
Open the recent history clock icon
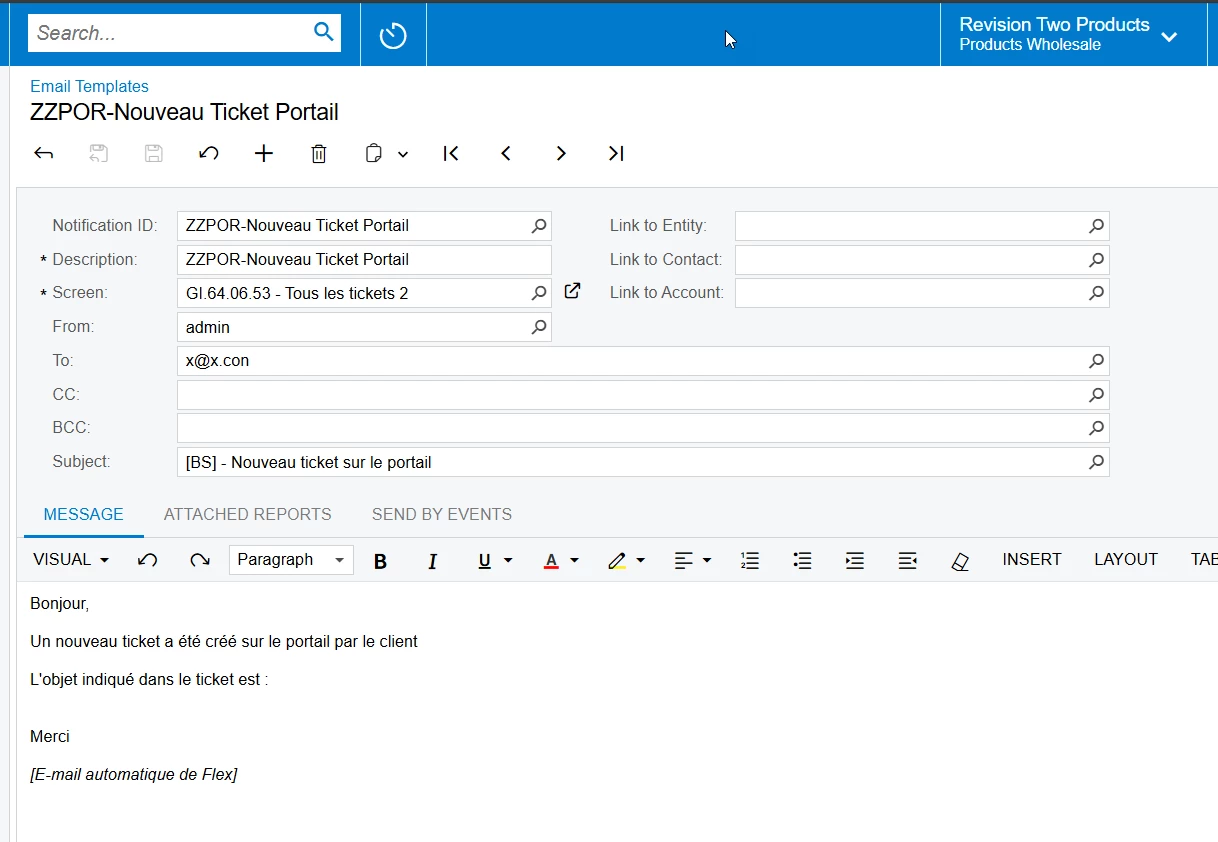pos(393,37)
